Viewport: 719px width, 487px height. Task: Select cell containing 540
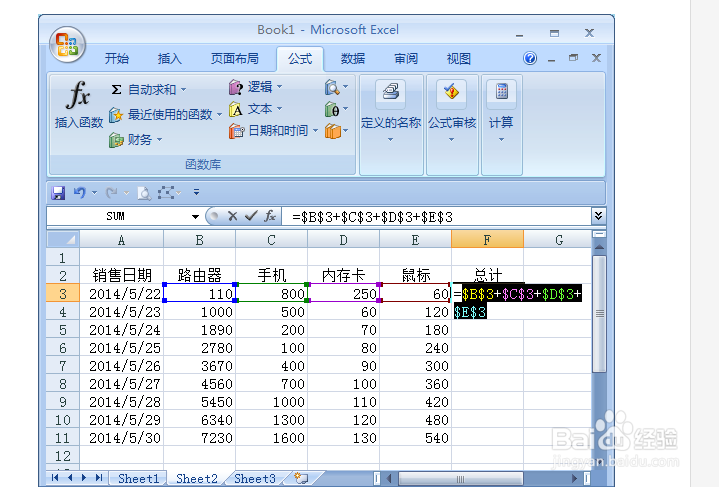click(415, 438)
